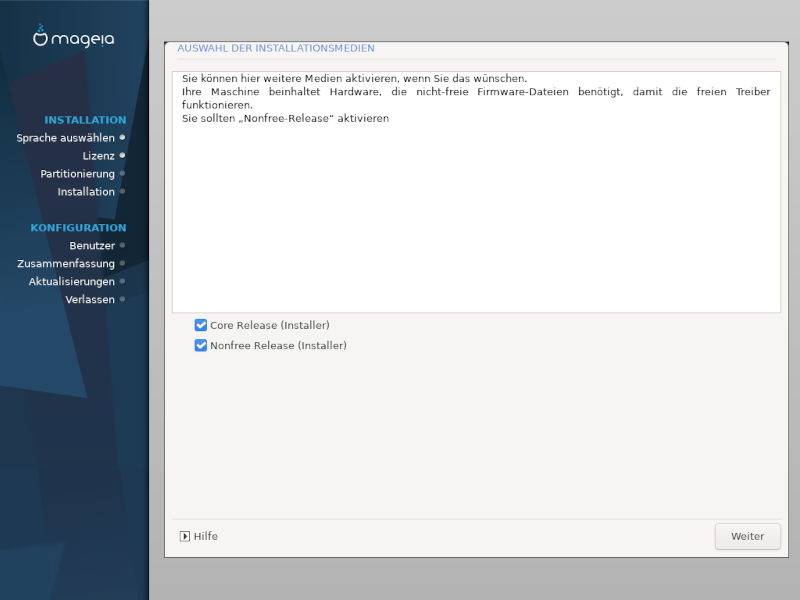Click the bullet beside Zusammenfassung
Image resolution: width=800 pixels, height=600 pixels.
[x=122, y=263]
